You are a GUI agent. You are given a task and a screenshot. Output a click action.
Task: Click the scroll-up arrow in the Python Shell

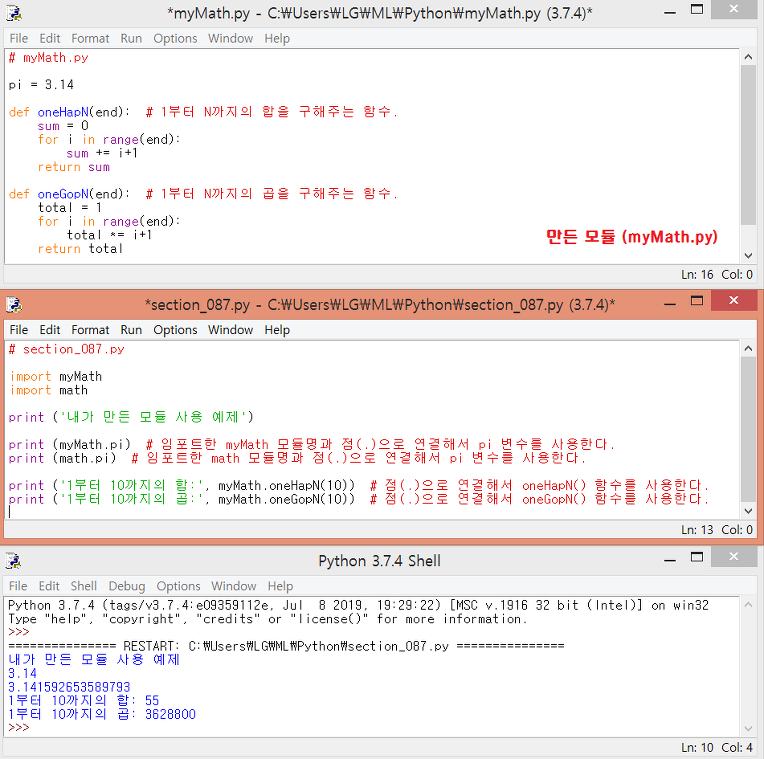pos(748,605)
